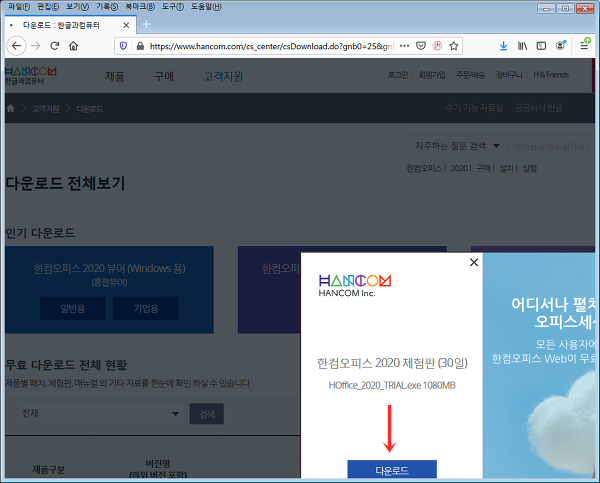Open the 도움말(H) menu
This screenshot has height=483, width=600.
pyautogui.click(x=206, y=7)
